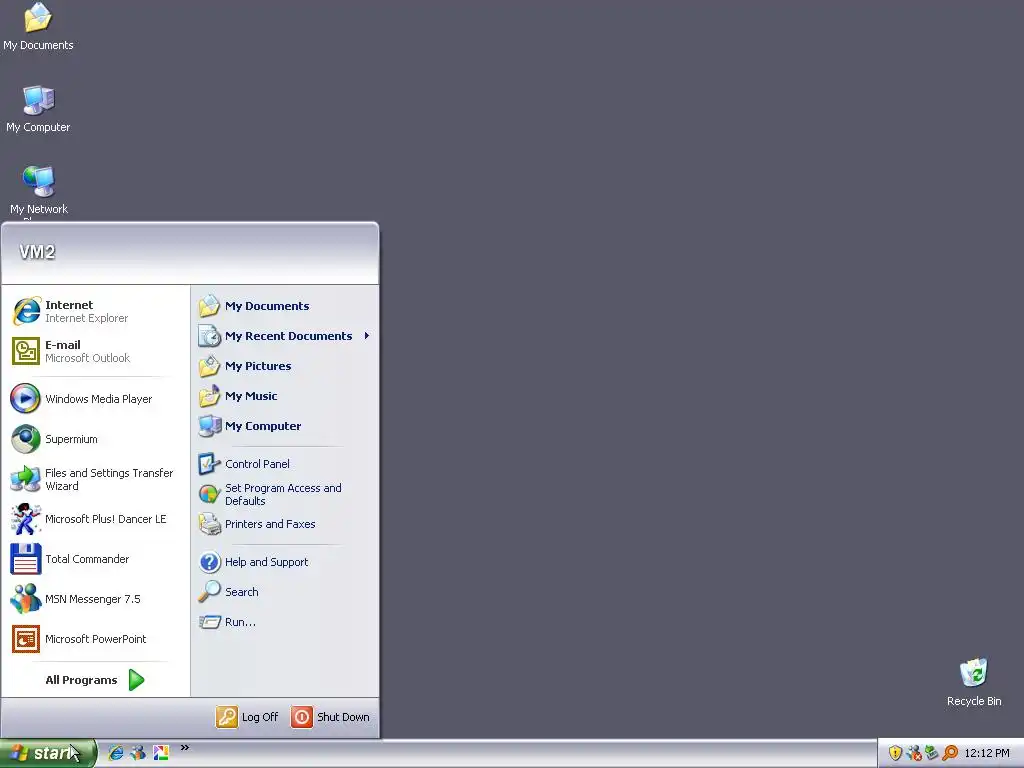This screenshot has width=1024, height=768.
Task: Click the yellow security shield tray icon
Action: tap(895, 753)
